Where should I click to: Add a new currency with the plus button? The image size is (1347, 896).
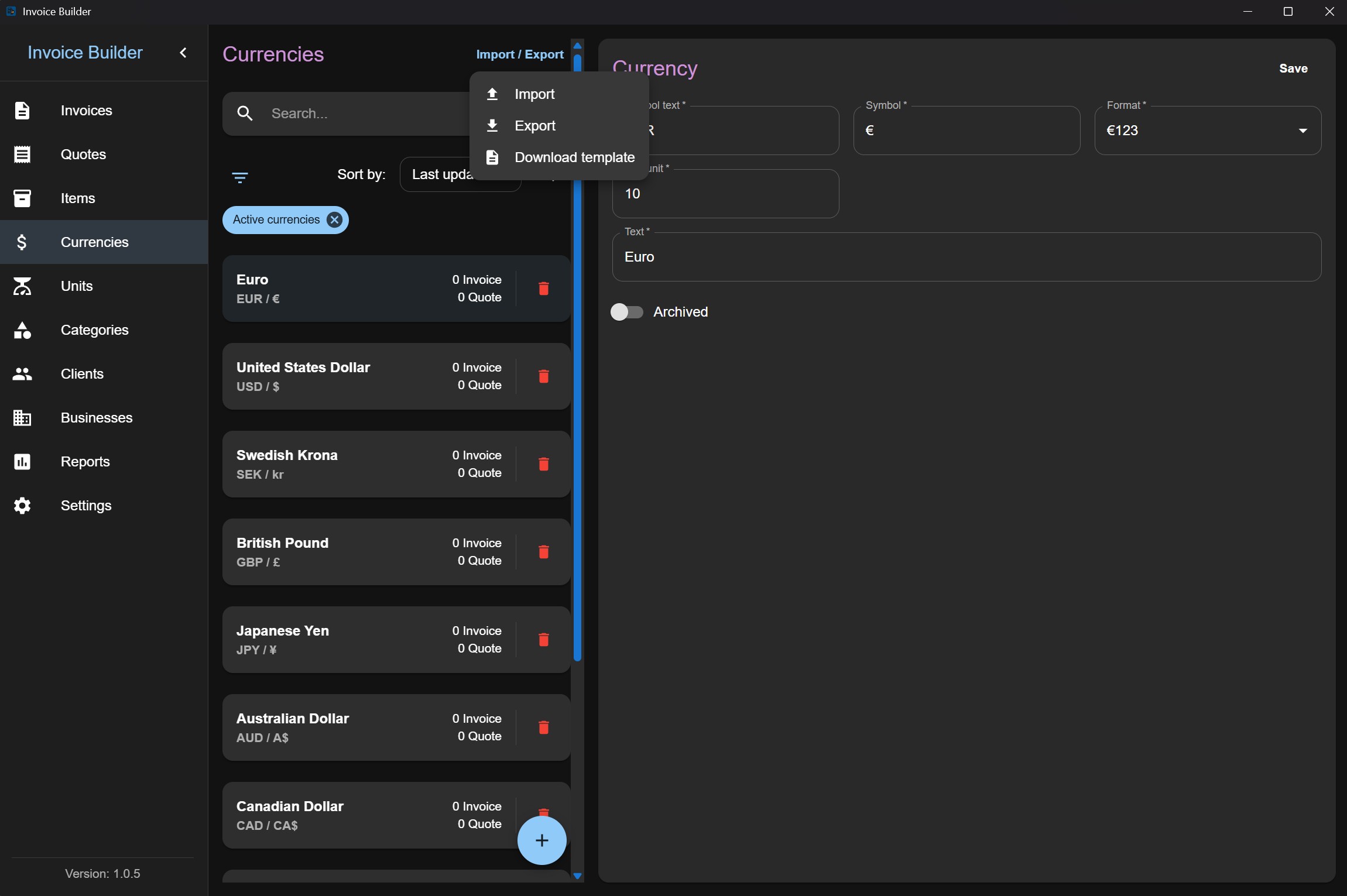point(542,840)
